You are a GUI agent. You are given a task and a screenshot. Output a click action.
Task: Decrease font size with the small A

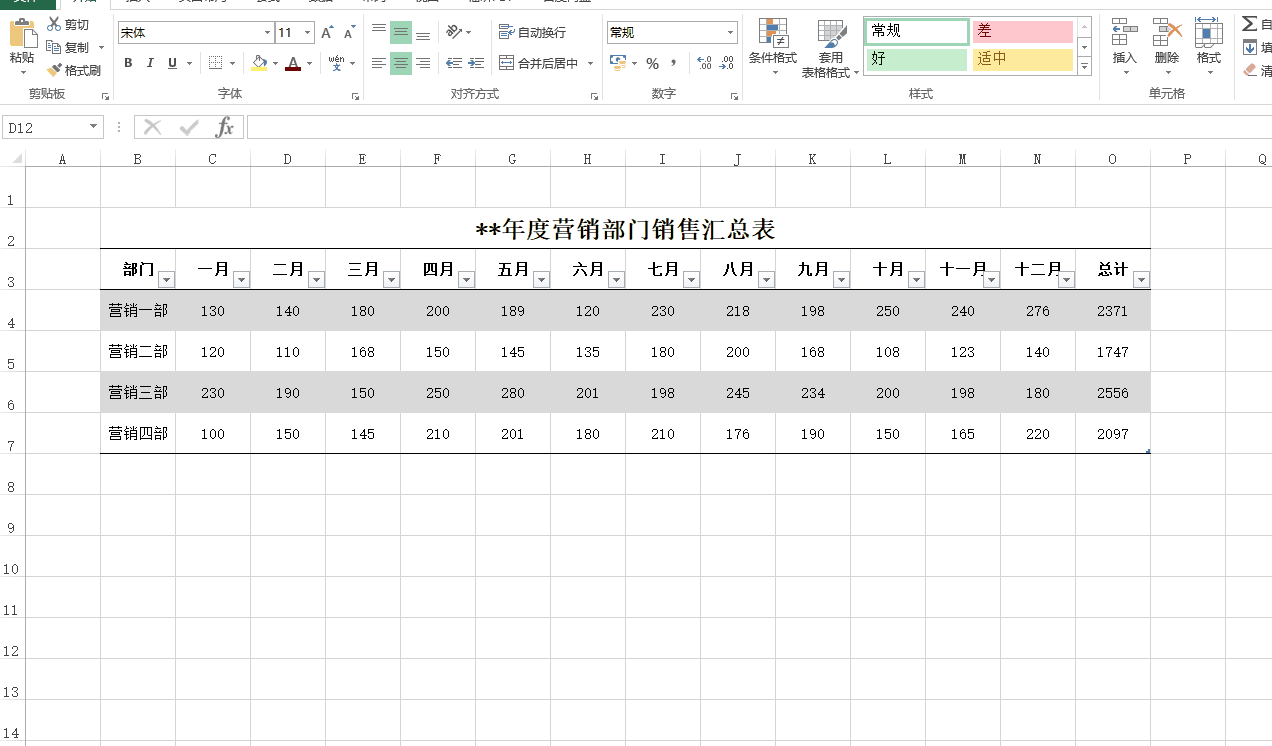[349, 33]
